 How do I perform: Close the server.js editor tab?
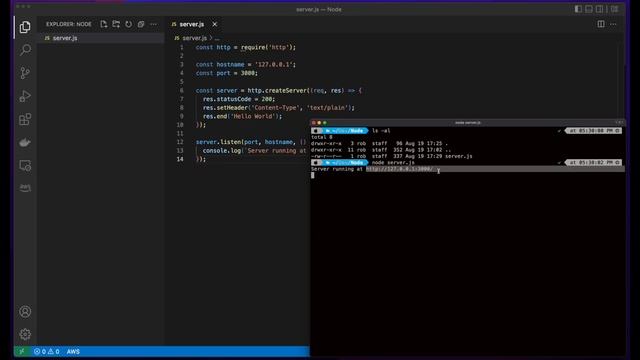point(215,24)
